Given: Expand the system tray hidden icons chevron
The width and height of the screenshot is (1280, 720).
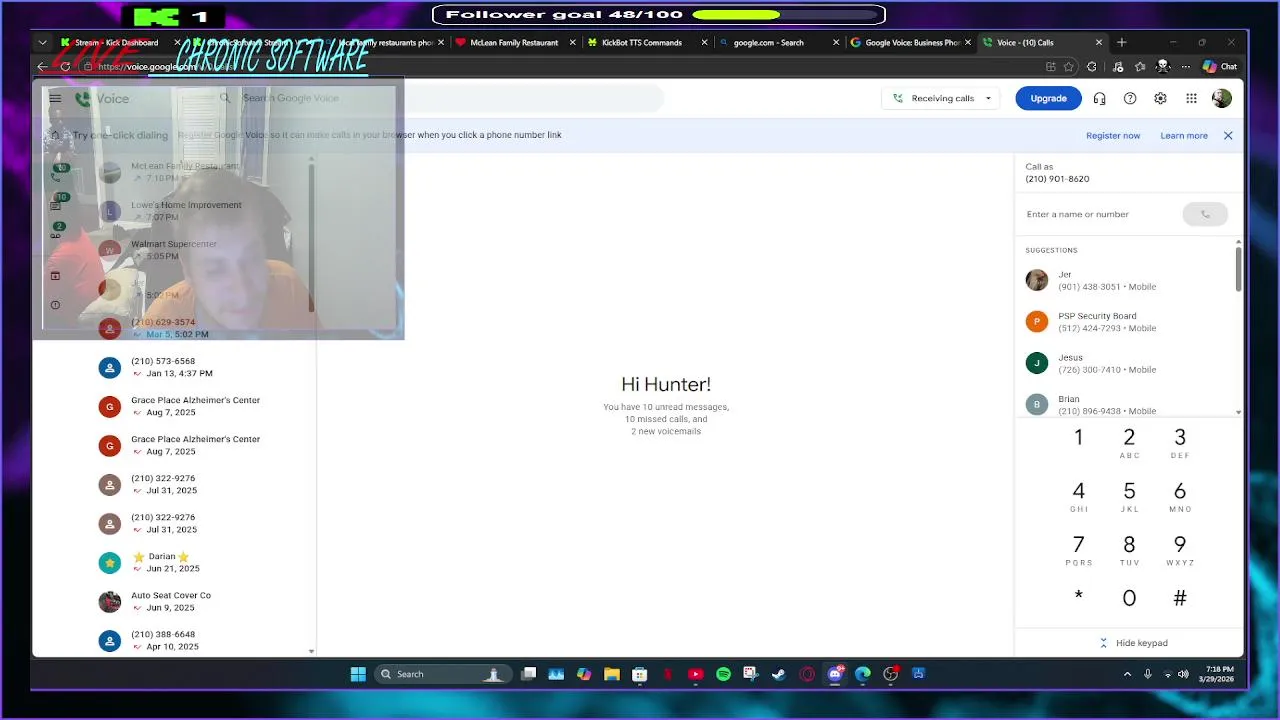Looking at the screenshot, I should [x=1128, y=674].
